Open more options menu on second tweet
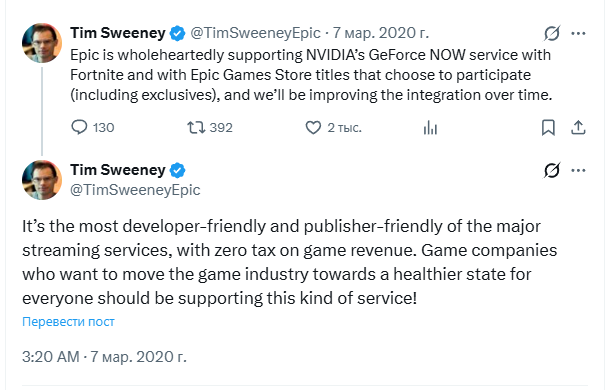Viewport: 606px width, 390px height. point(578,170)
